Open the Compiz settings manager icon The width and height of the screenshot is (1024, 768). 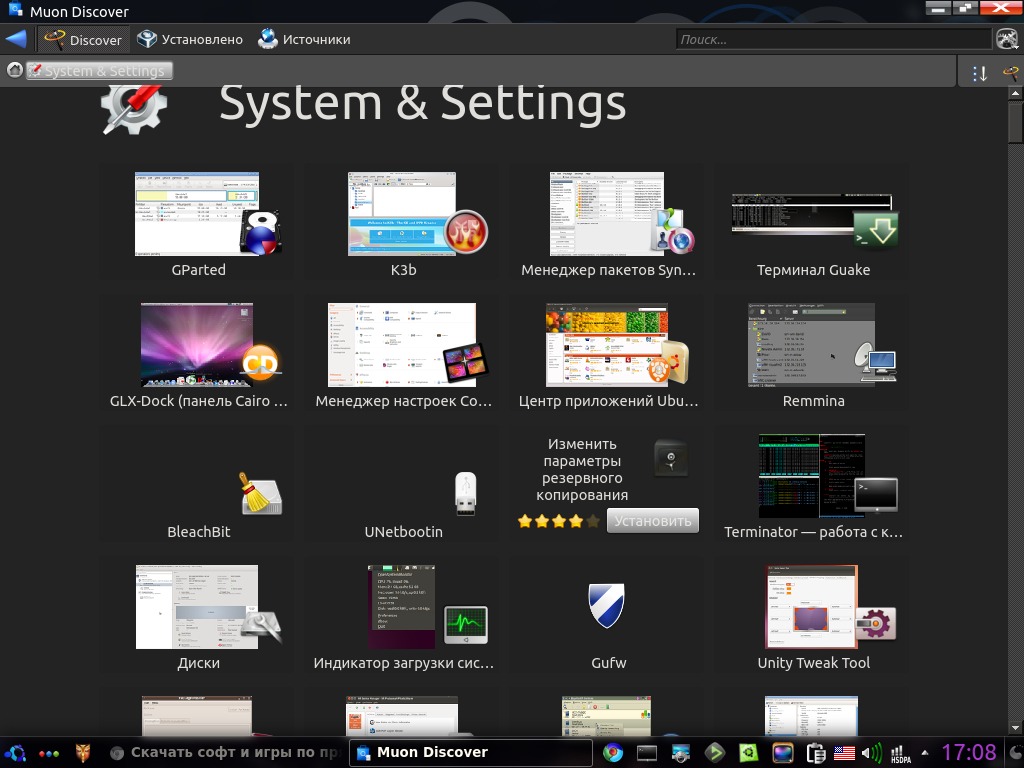[x=465, y=362]
